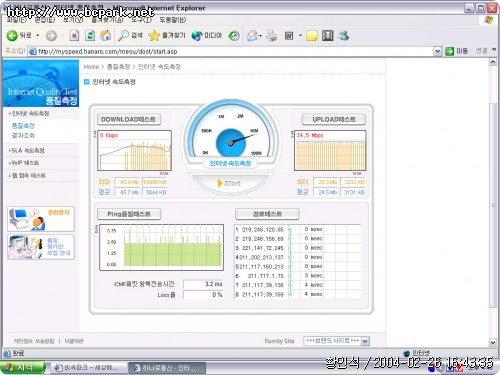
Task: Click the 3.2 ms round-trip time field
Action: click(x=203, y=284)
